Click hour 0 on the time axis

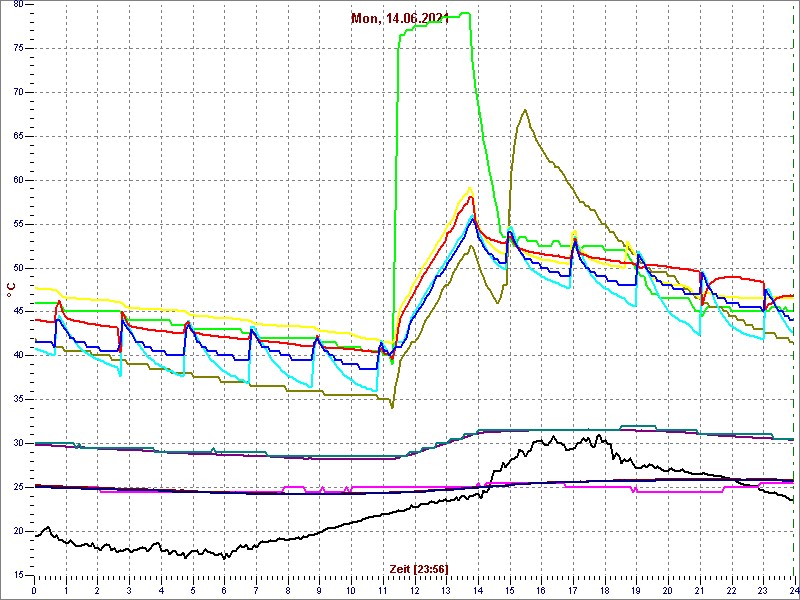coord(34,590)
